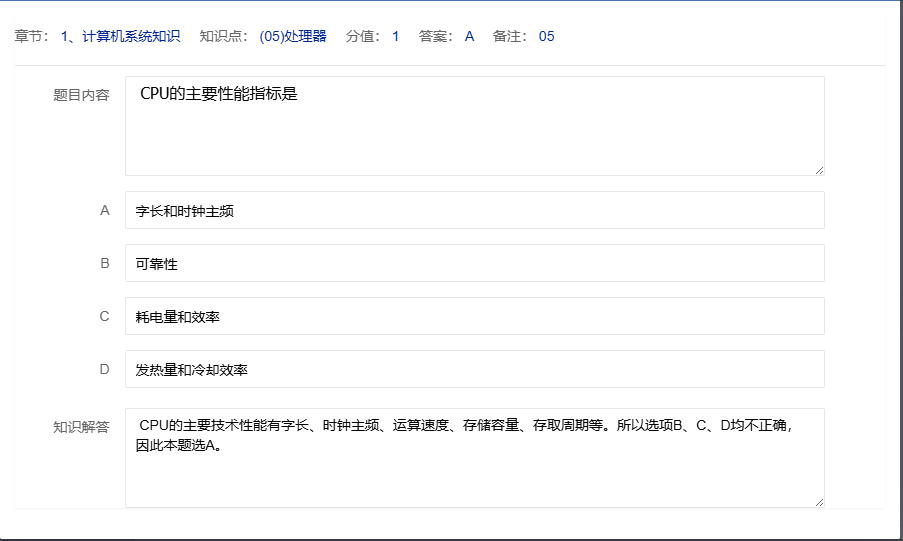
Task: Click the B label beside 可靠性 option
Action: click(104, 264)
